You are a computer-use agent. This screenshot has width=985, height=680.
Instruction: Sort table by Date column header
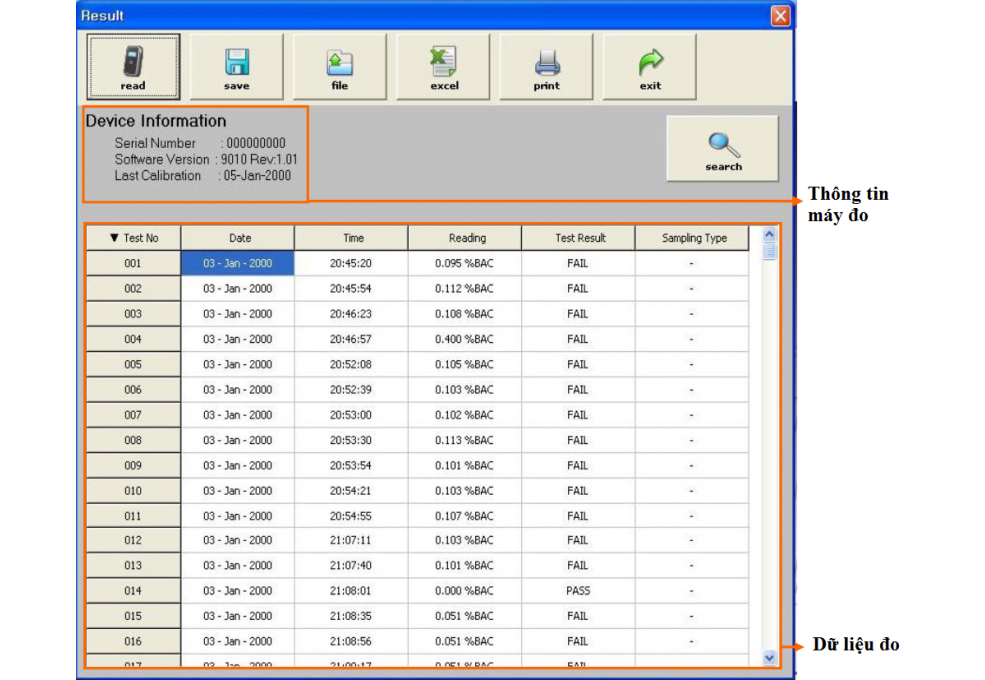(239, 238)
